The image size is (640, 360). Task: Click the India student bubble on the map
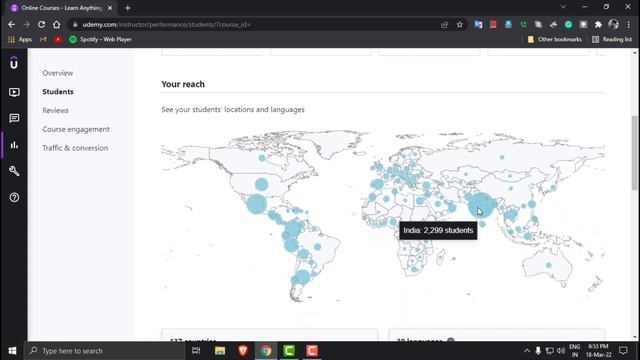pos(481,205)
